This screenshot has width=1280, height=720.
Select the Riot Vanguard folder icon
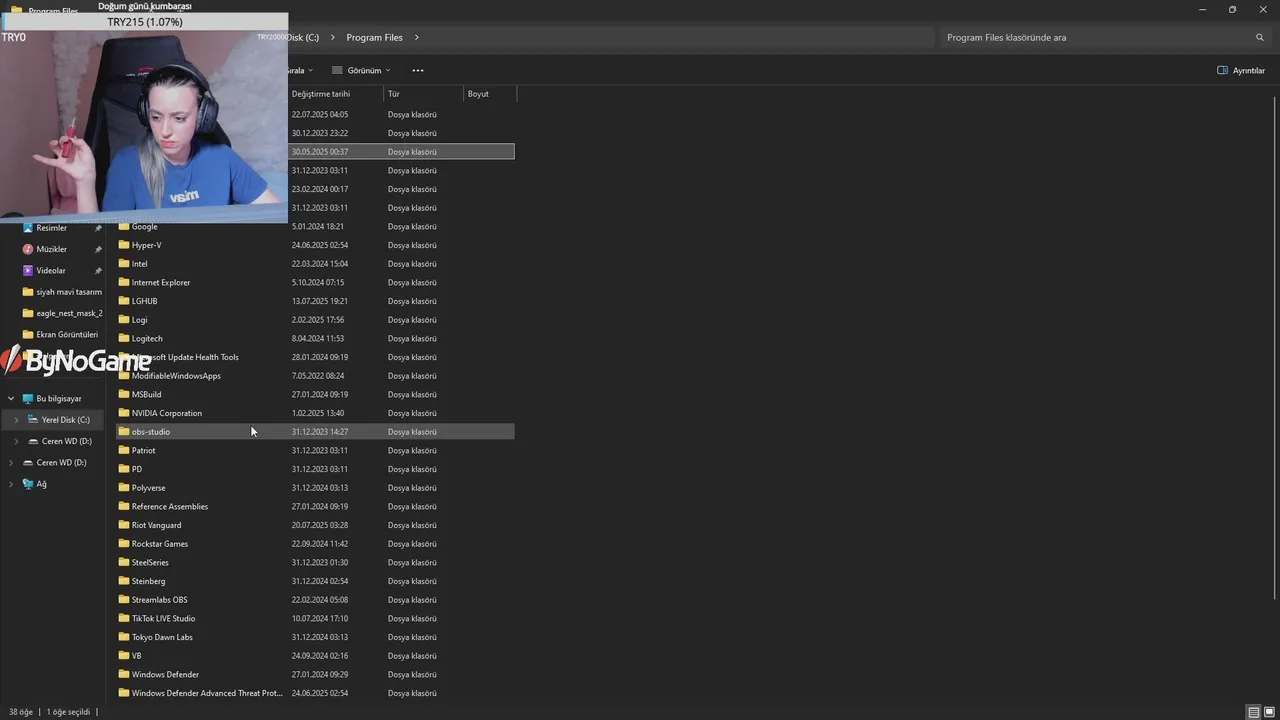click(124, 525)
